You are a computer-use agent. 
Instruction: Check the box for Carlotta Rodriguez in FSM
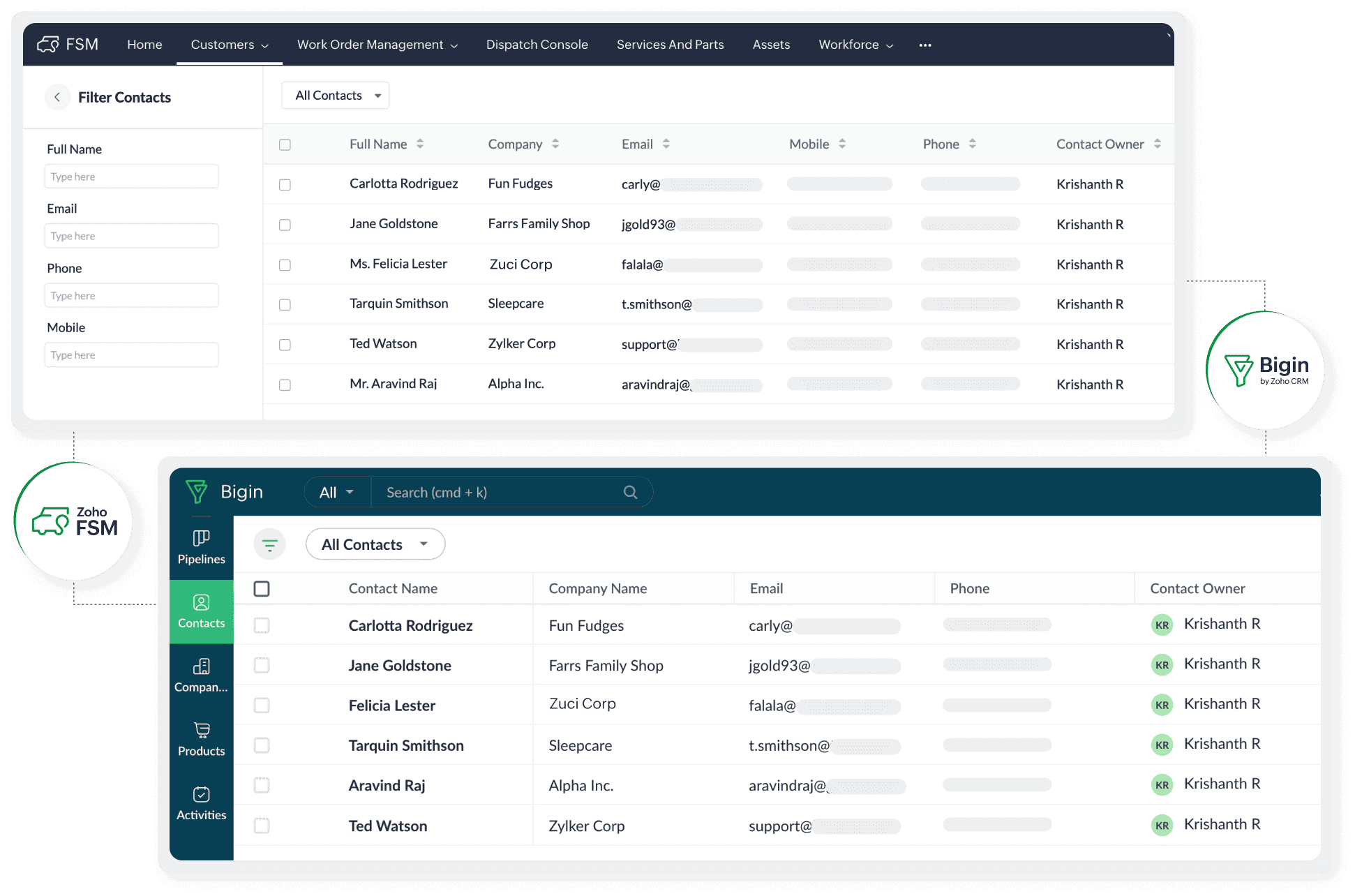click(x=285, y=184)
